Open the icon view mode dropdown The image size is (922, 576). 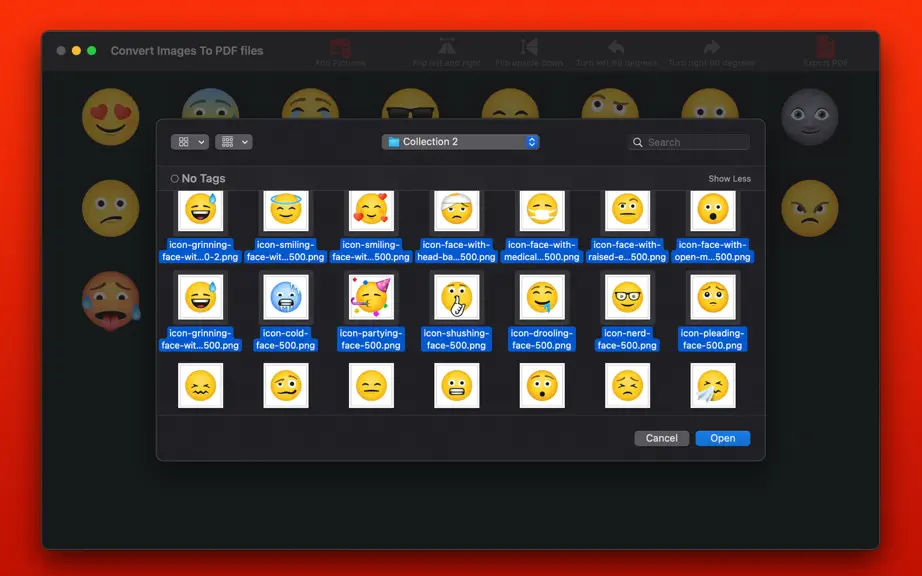(x=189, y=142)
